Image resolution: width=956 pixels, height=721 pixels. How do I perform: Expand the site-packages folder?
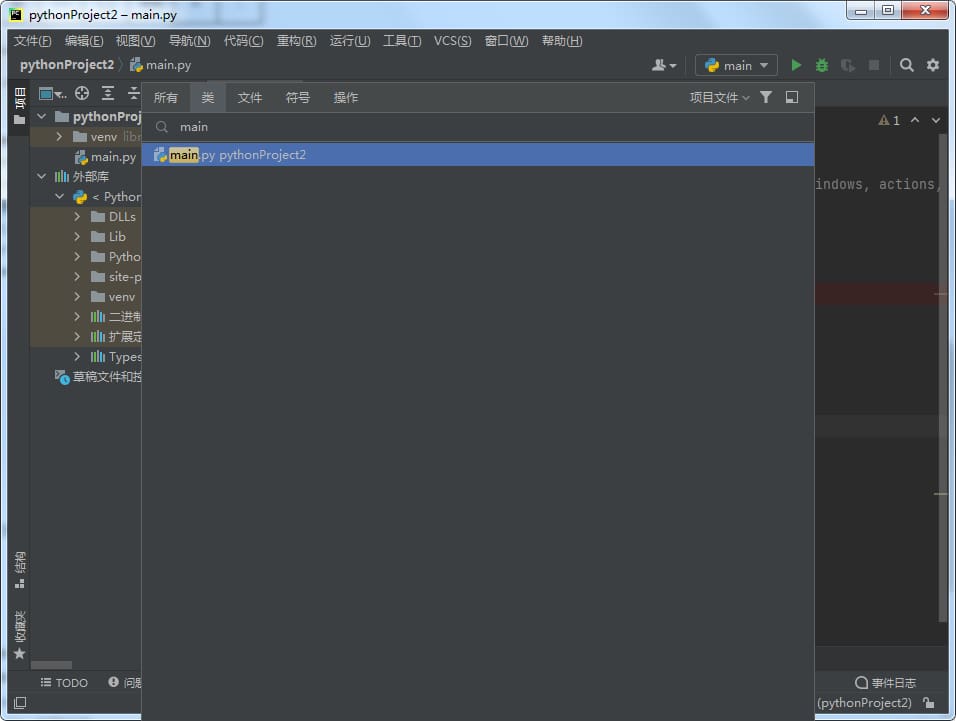77,277
